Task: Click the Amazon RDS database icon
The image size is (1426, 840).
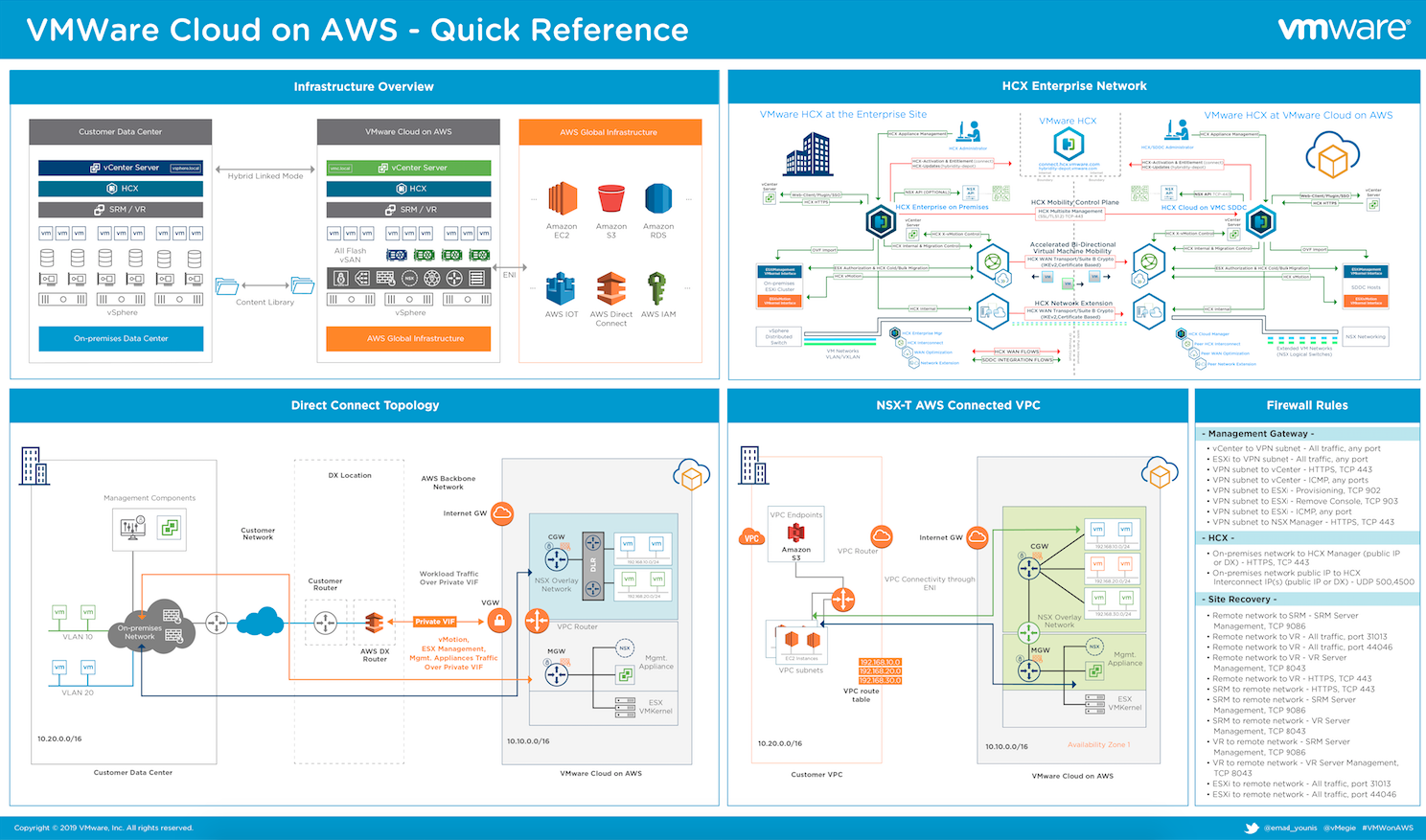Action: click(658, 199)
